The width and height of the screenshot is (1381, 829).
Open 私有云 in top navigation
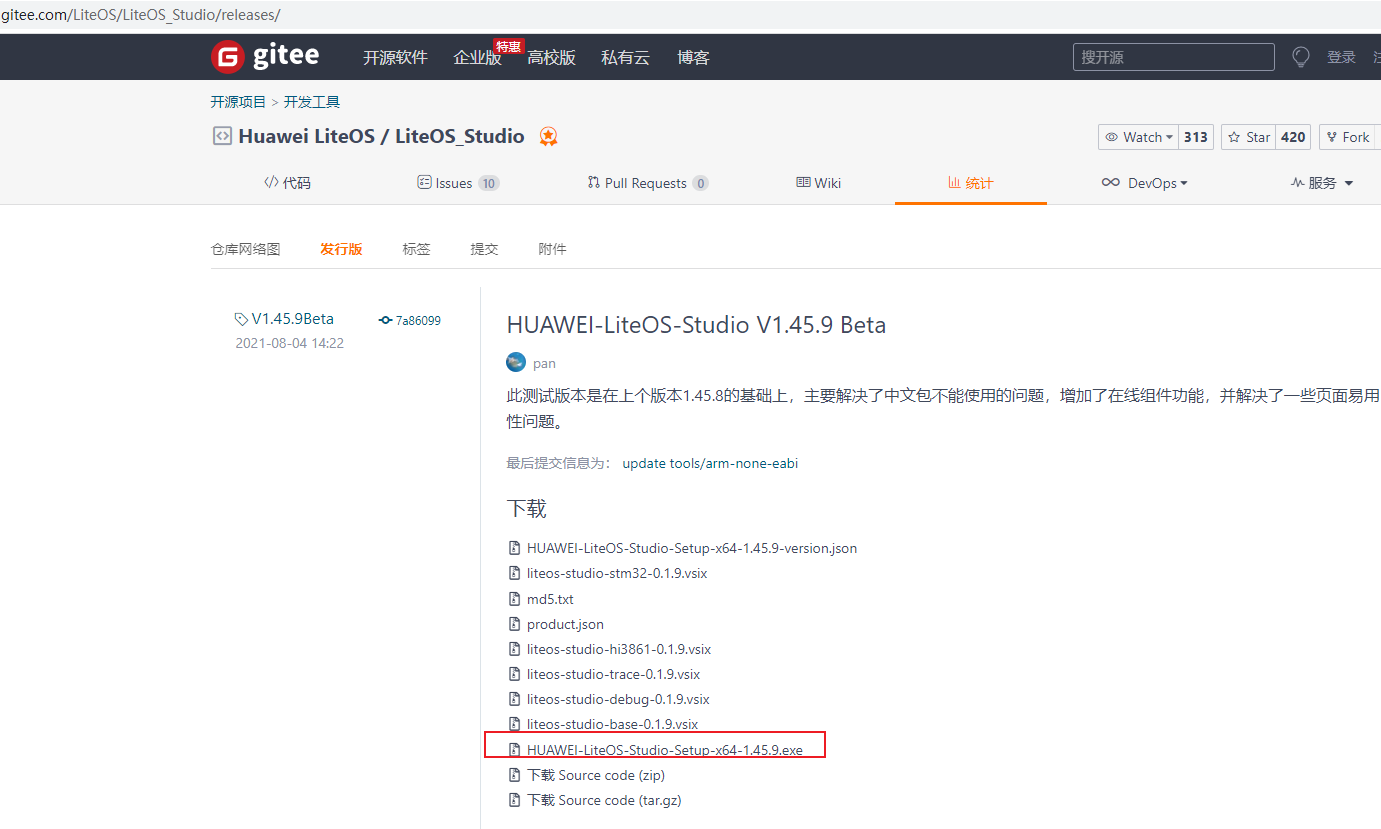point(625,58)
